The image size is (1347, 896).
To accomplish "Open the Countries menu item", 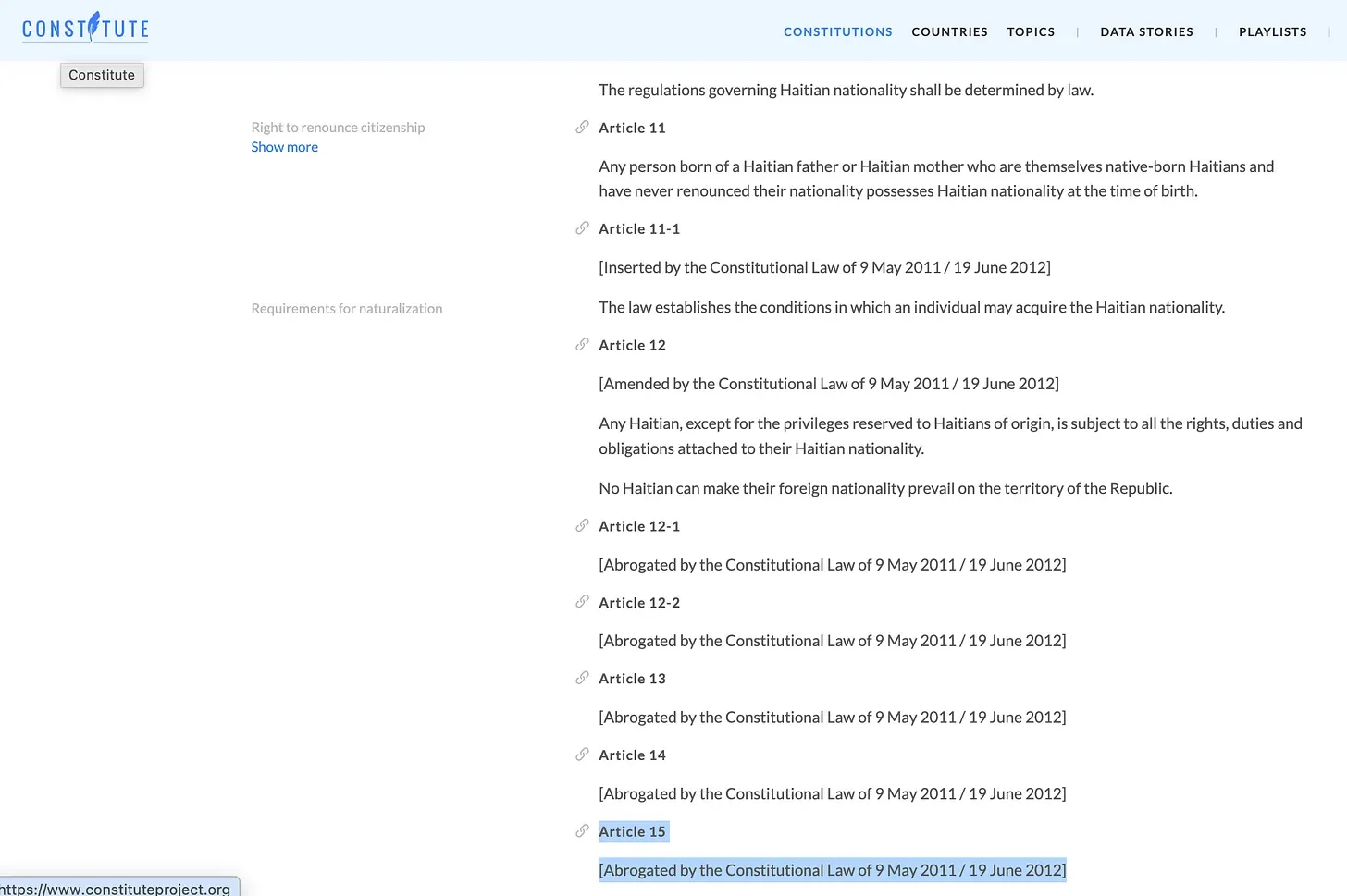I will coord(950,31).
